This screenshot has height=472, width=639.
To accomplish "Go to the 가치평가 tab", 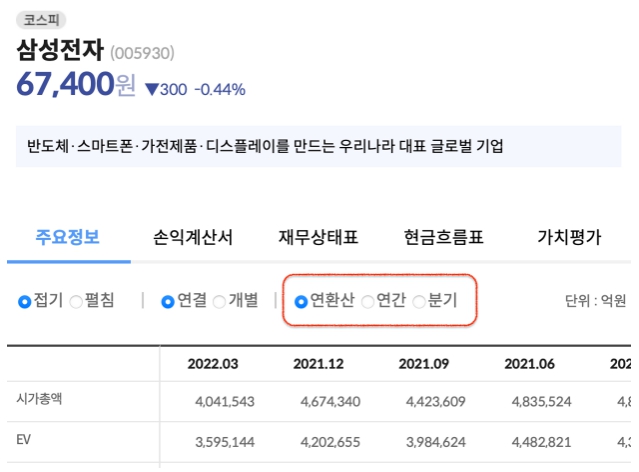I will point(569,237).
